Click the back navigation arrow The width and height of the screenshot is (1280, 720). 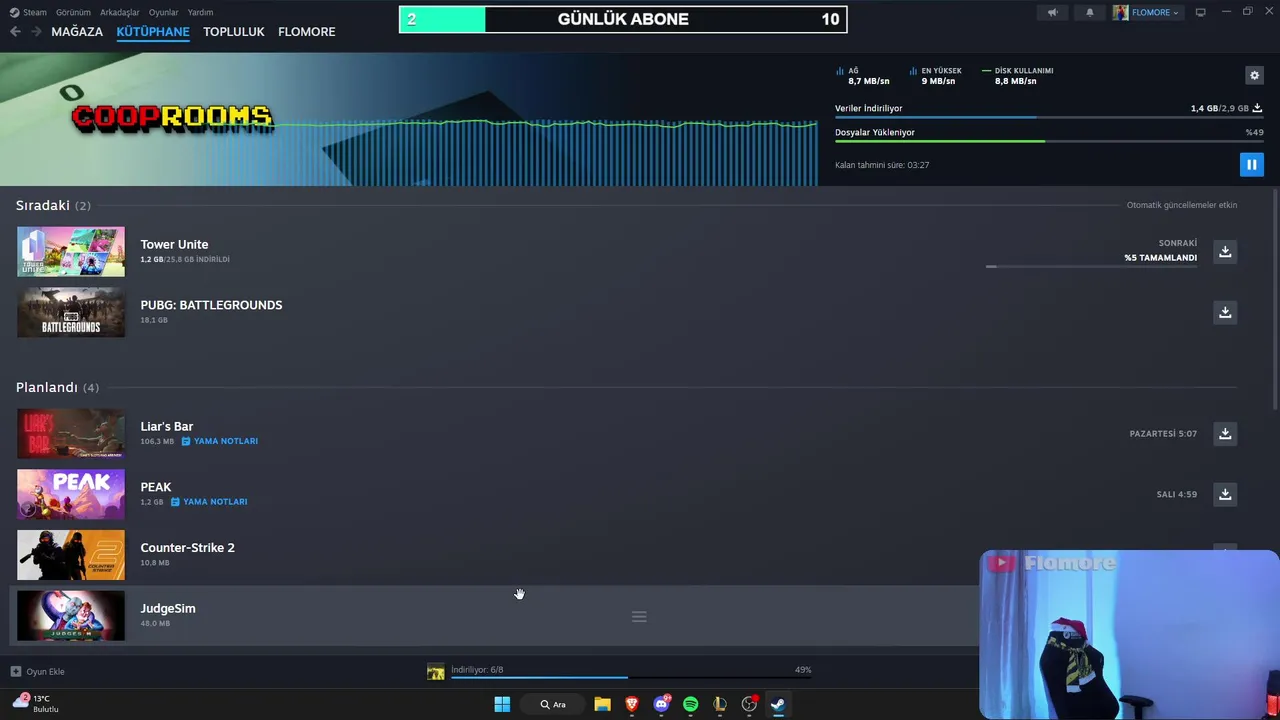15,32
